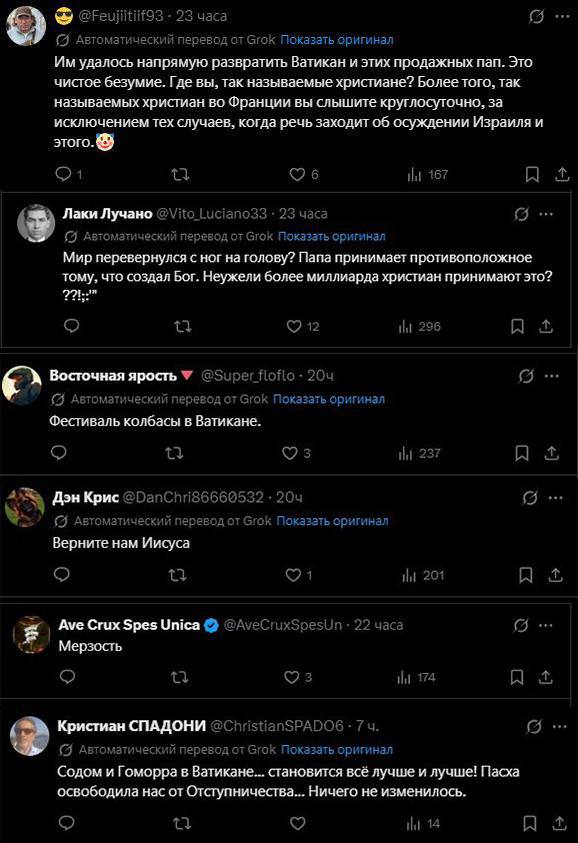Bookmark the Ave Crux Spes Unica post
Screen dimensions: 578x843
click(x=517, y=677)
